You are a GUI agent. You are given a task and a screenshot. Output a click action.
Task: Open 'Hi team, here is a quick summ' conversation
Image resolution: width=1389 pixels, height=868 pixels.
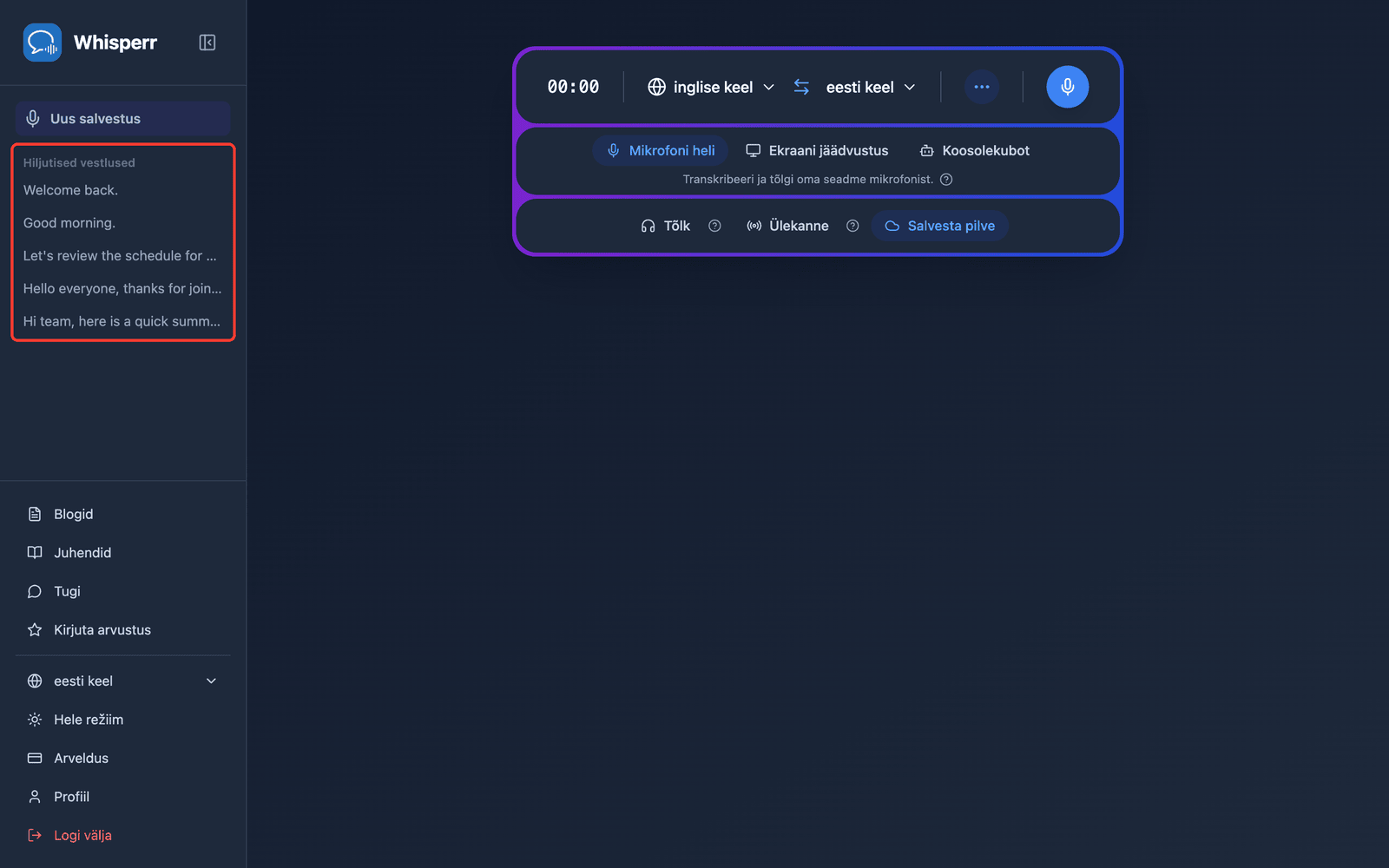tap(122, 321)
